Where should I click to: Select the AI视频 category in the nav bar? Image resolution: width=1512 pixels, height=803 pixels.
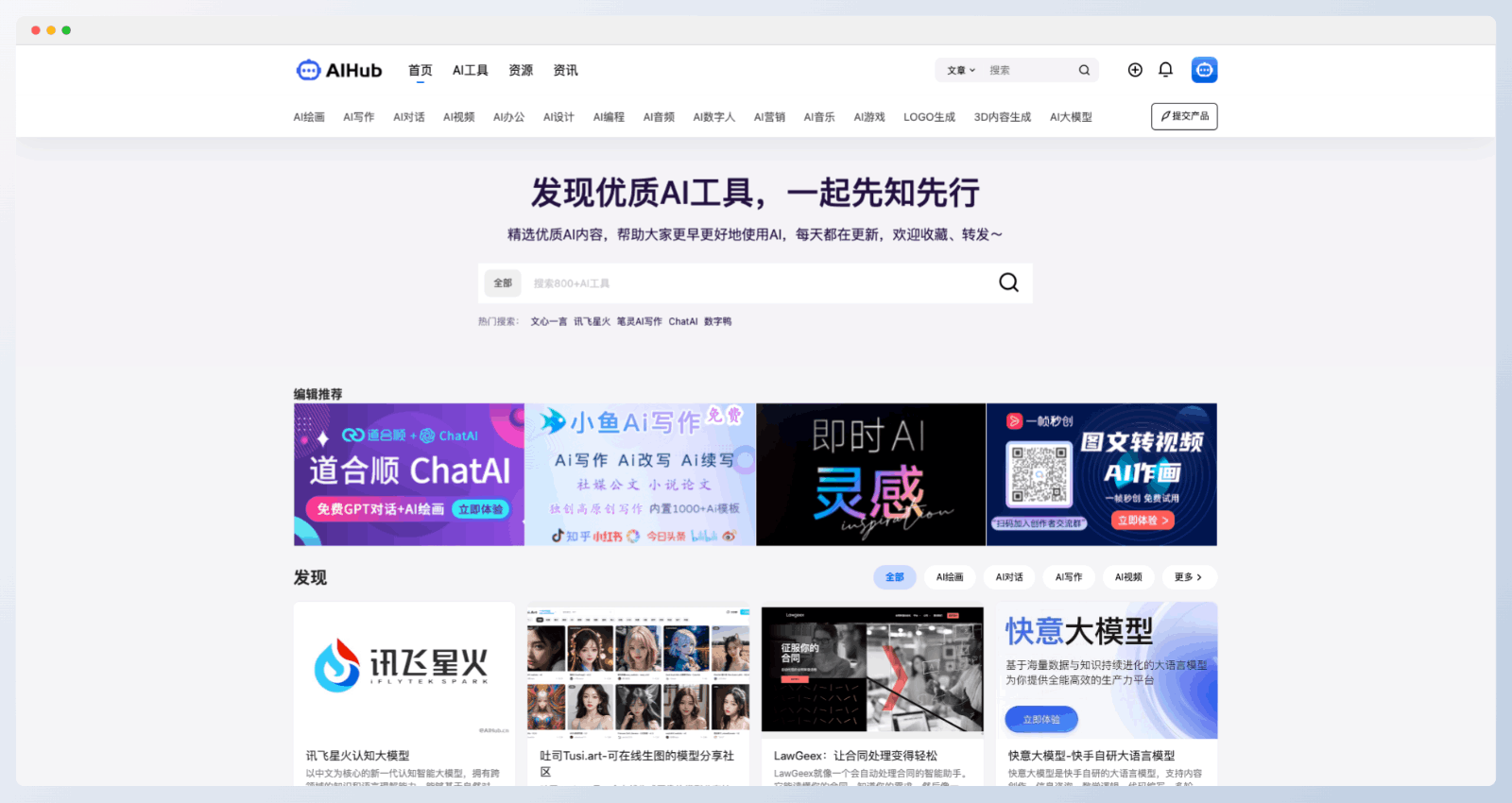click(458, 117)
